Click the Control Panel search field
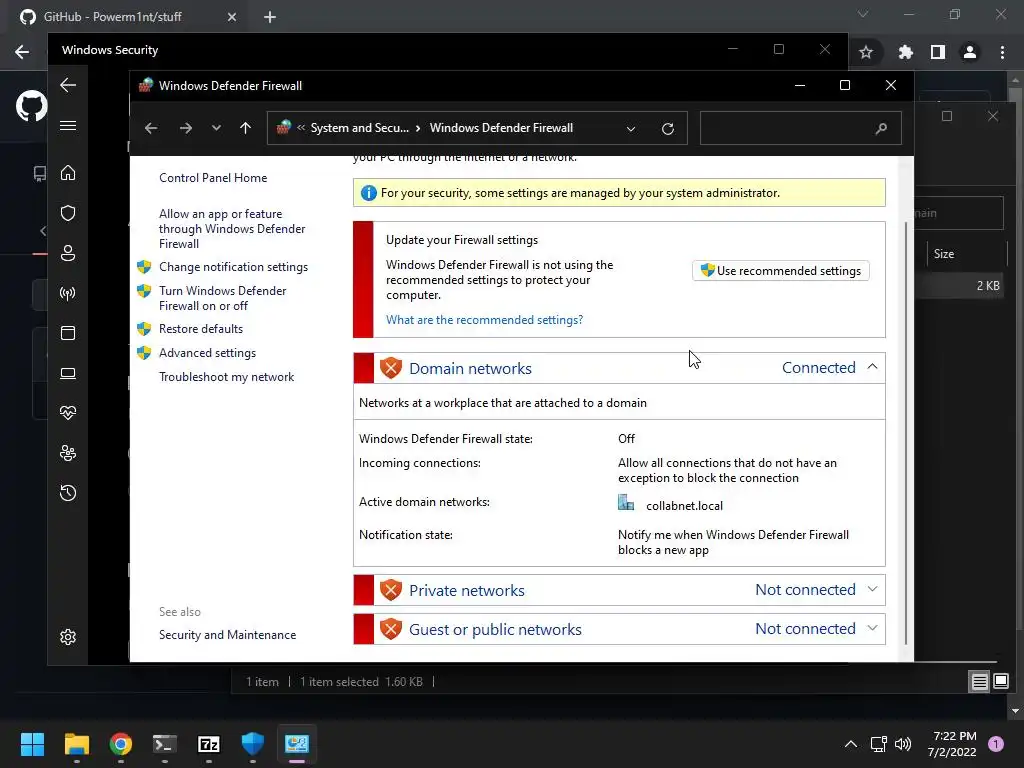 (x=801, y=129)
